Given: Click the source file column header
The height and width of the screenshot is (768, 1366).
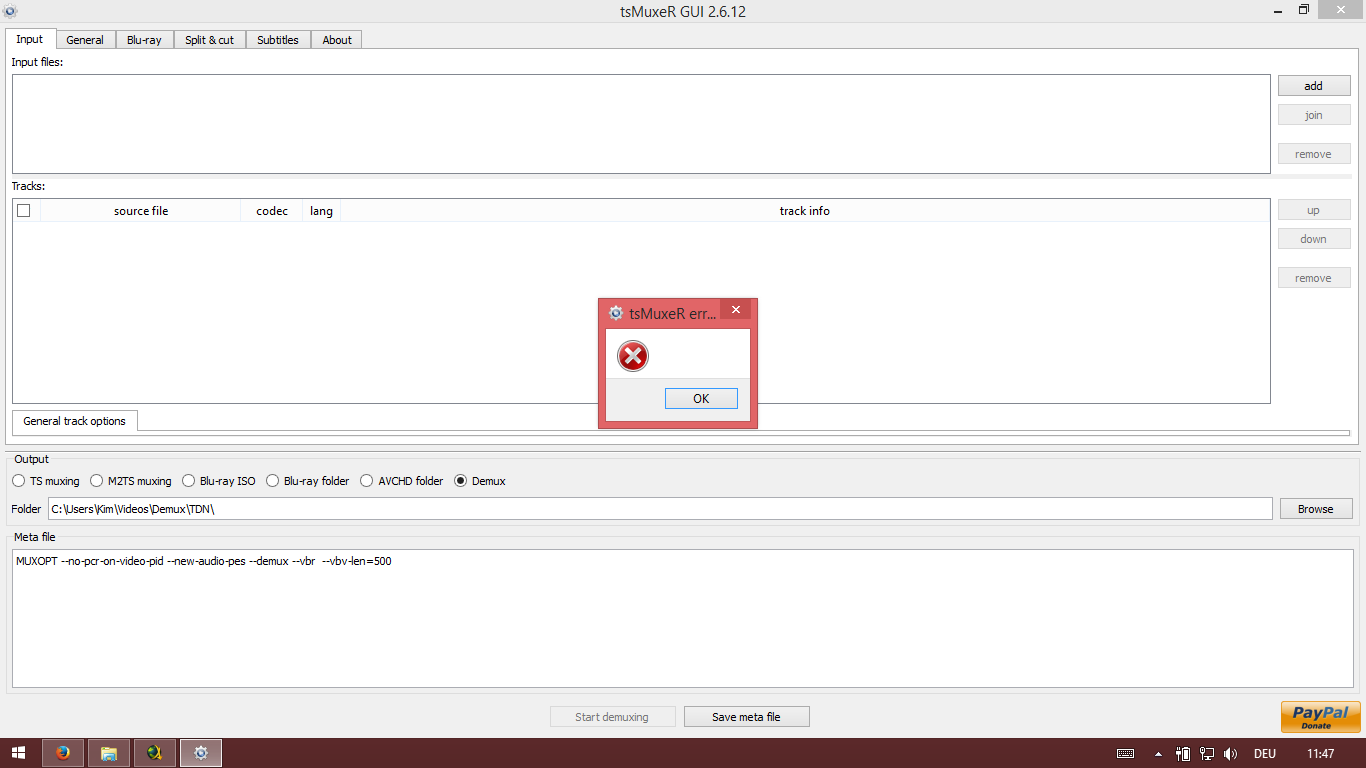Looking at the screenshot, I should pyautogui.click(x=141, y=211).
